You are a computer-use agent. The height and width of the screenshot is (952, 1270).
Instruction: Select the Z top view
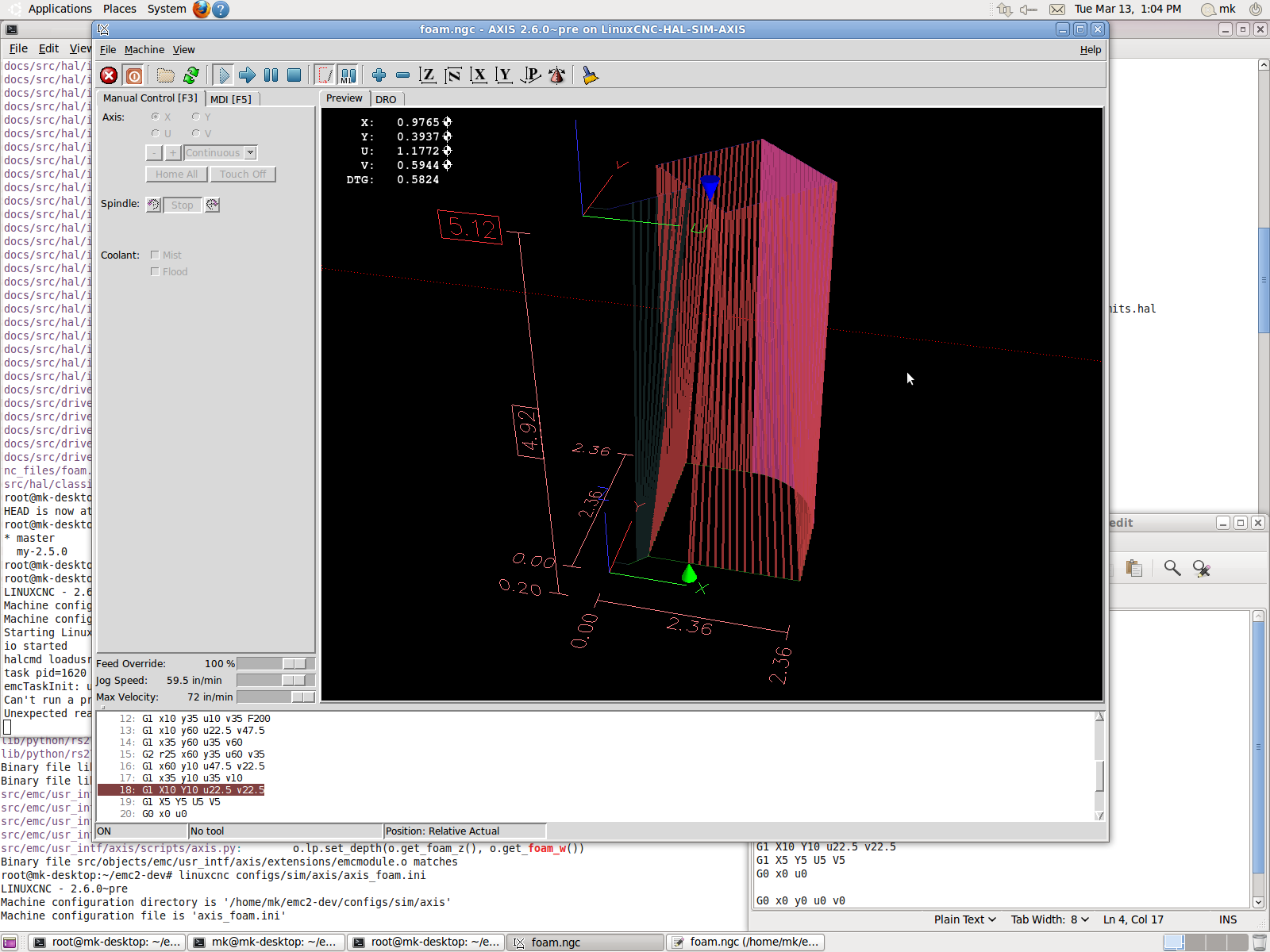click(428, 75)
